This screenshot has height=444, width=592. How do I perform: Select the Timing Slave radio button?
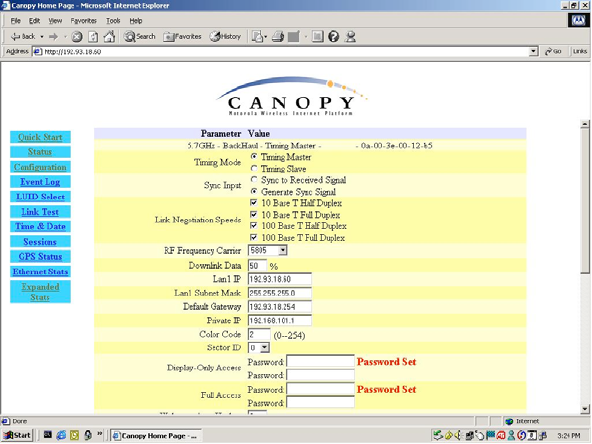click(254, 168)
